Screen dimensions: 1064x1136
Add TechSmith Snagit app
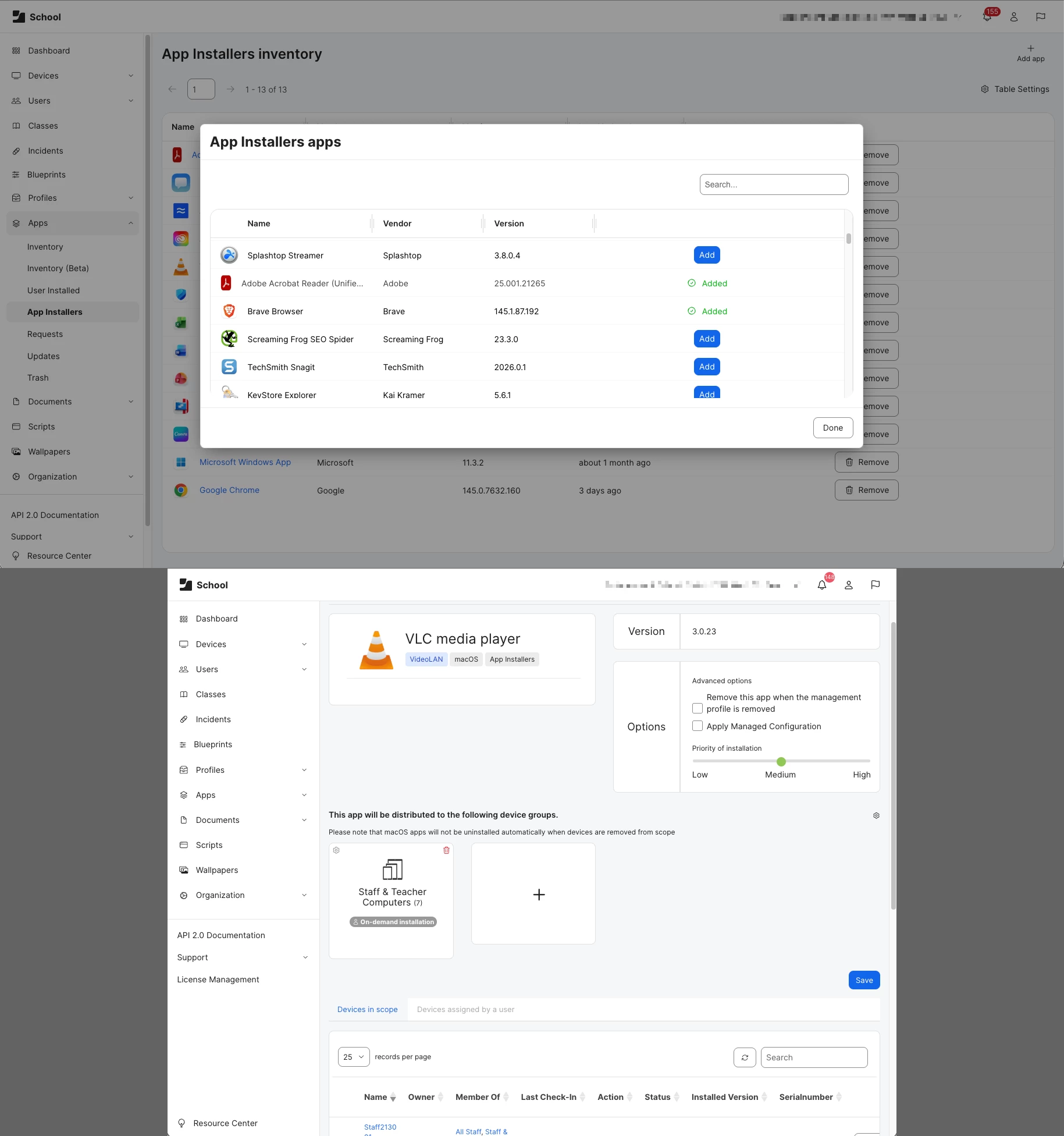(x=707, y=367)
